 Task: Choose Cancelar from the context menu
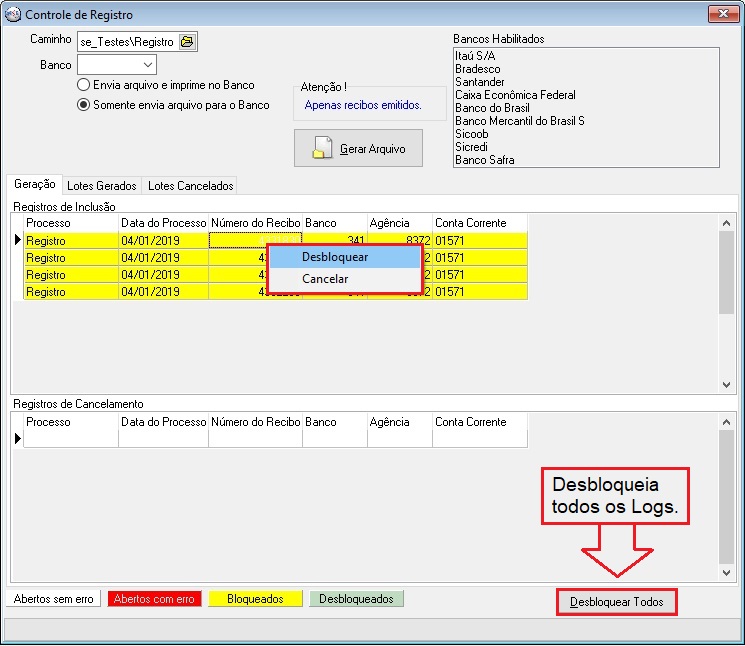(325, 279)
